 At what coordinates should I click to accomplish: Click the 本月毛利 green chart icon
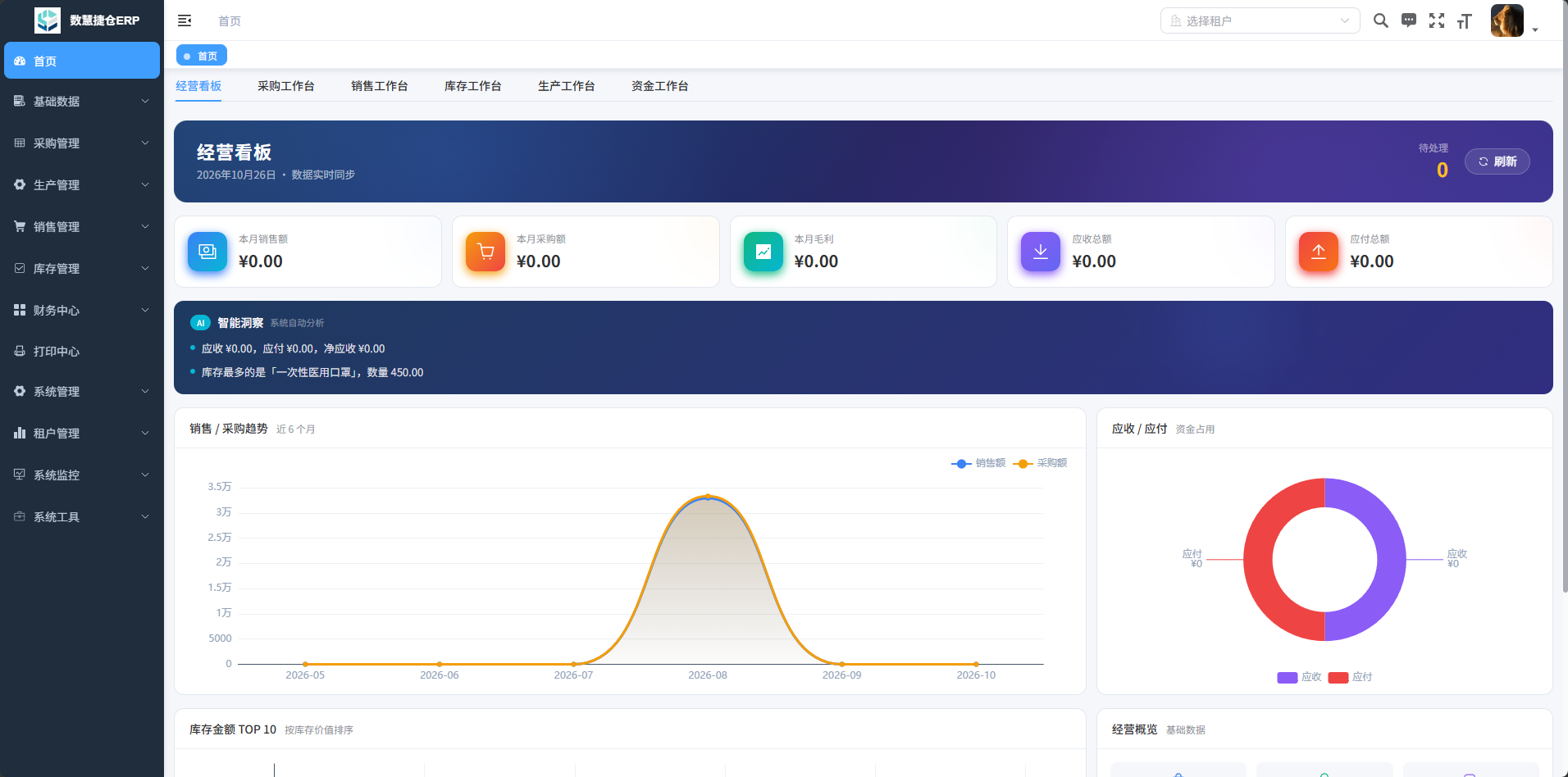(763, 252)
